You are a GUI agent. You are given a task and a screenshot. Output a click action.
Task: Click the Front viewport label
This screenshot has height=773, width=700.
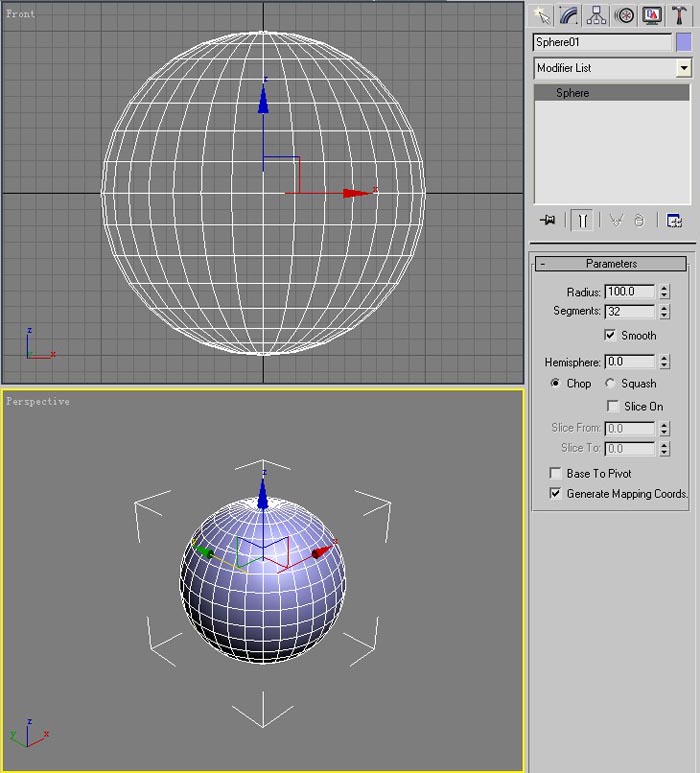coord(20,14)
